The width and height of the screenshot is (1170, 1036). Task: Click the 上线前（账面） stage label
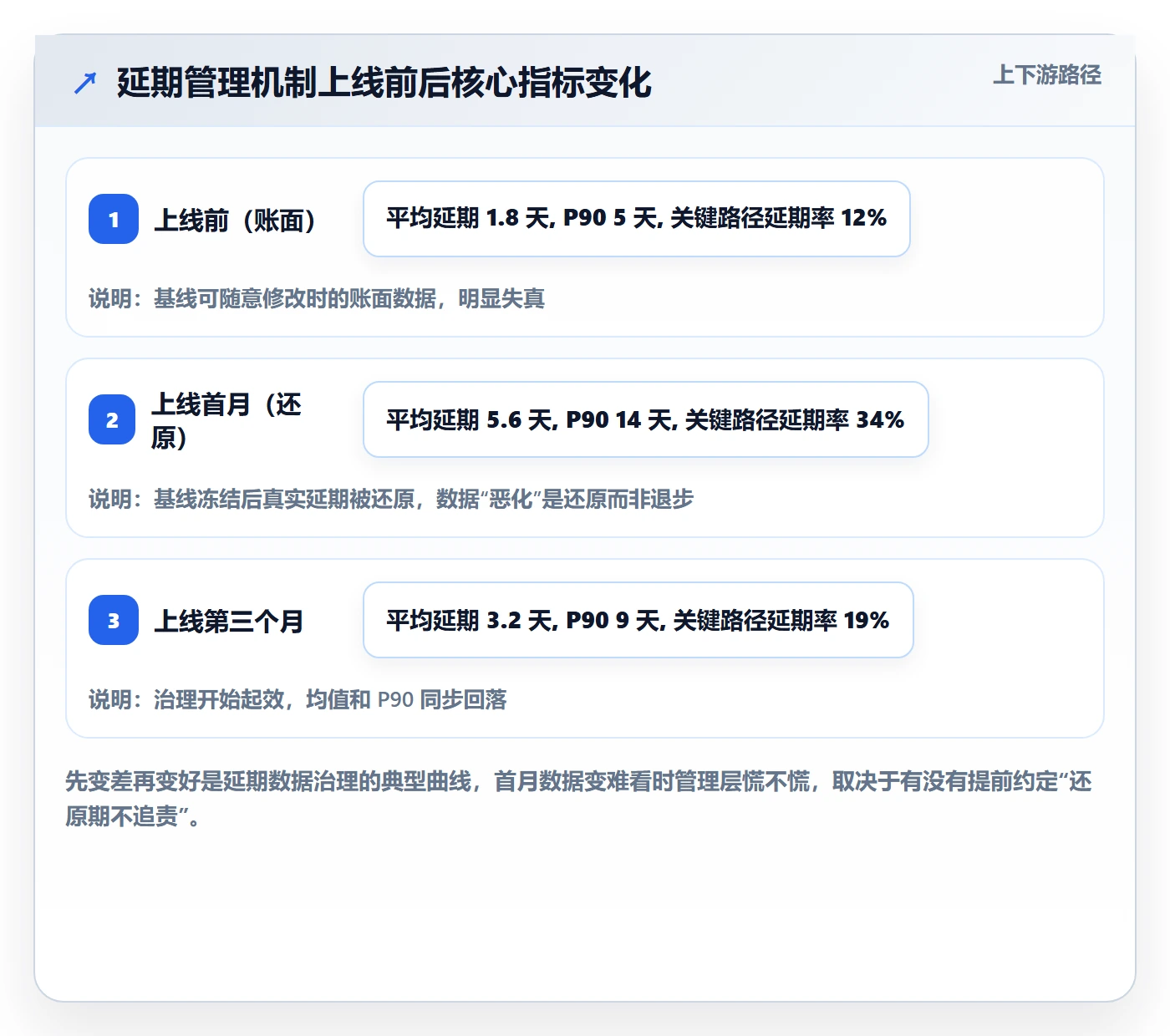[x=235, y=220]
